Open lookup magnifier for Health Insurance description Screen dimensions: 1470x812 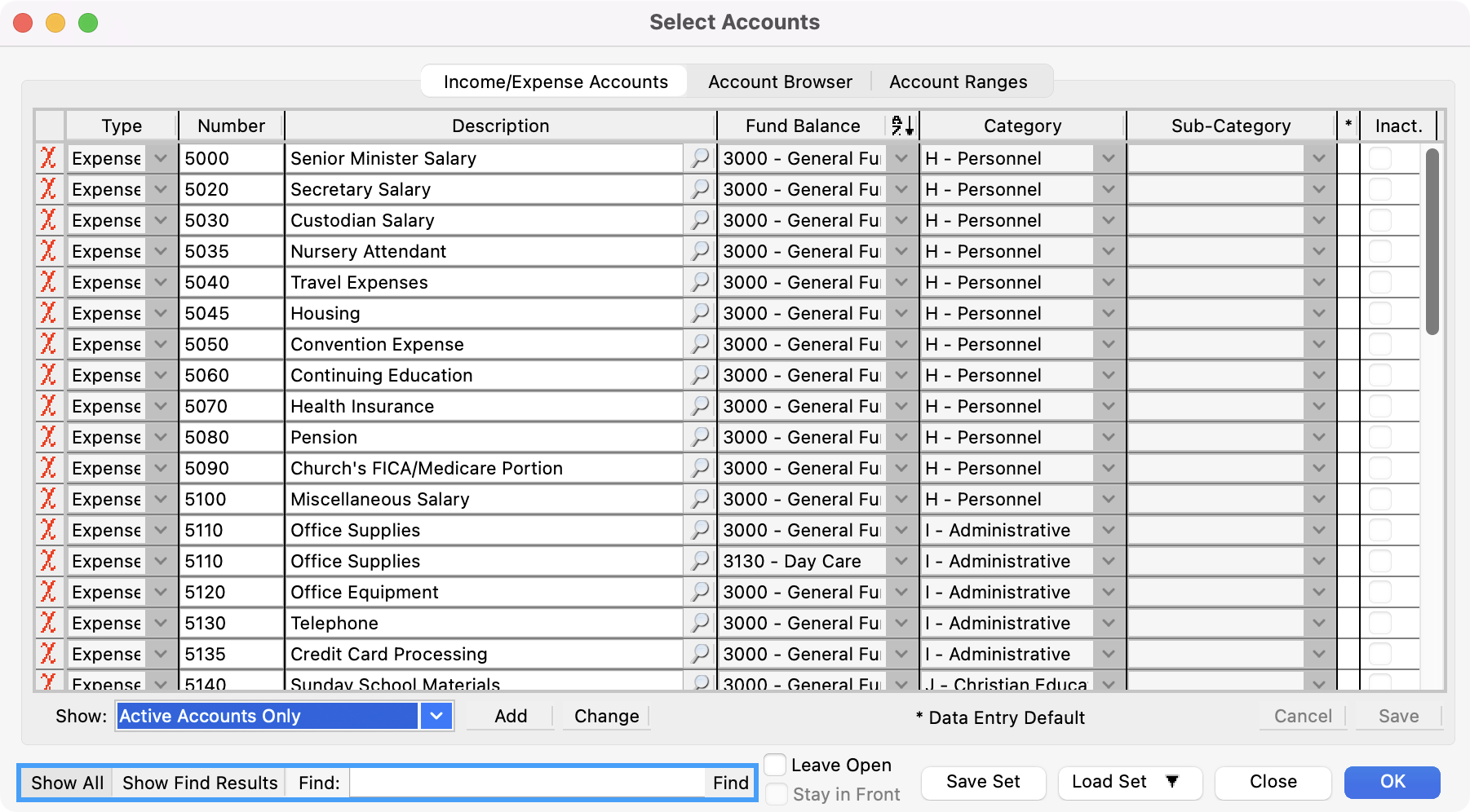[x=700, y=406]
